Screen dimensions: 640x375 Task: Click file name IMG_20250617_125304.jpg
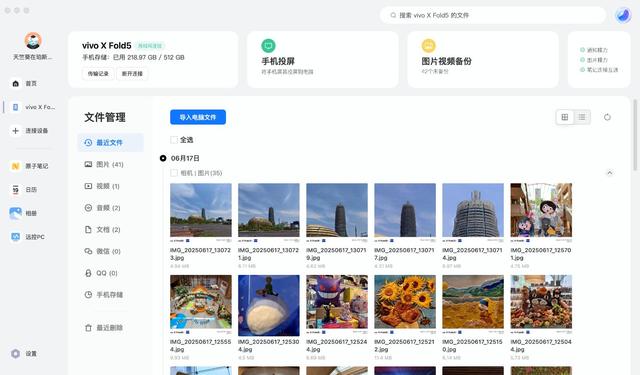click(269, 346)
